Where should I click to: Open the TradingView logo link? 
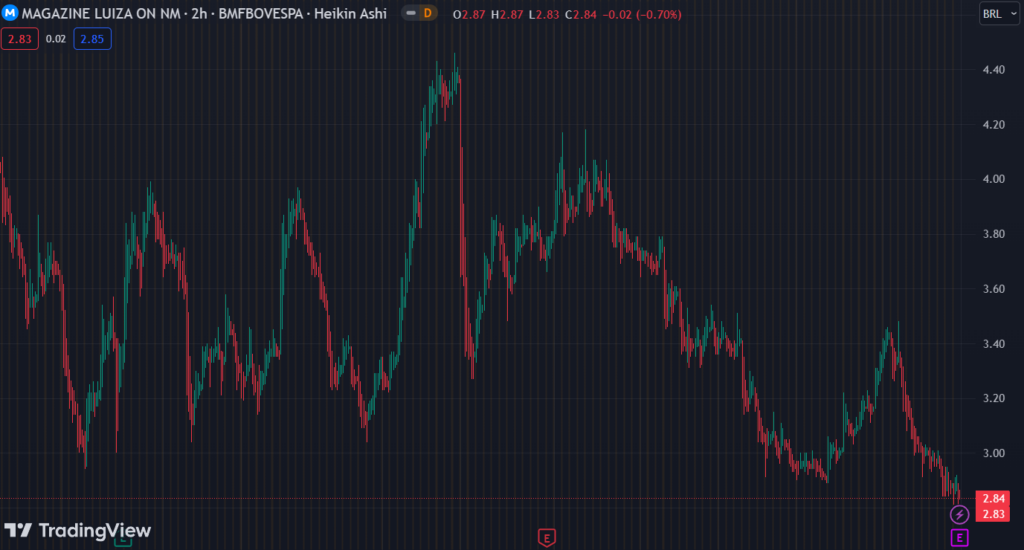(x=77, y=530)
